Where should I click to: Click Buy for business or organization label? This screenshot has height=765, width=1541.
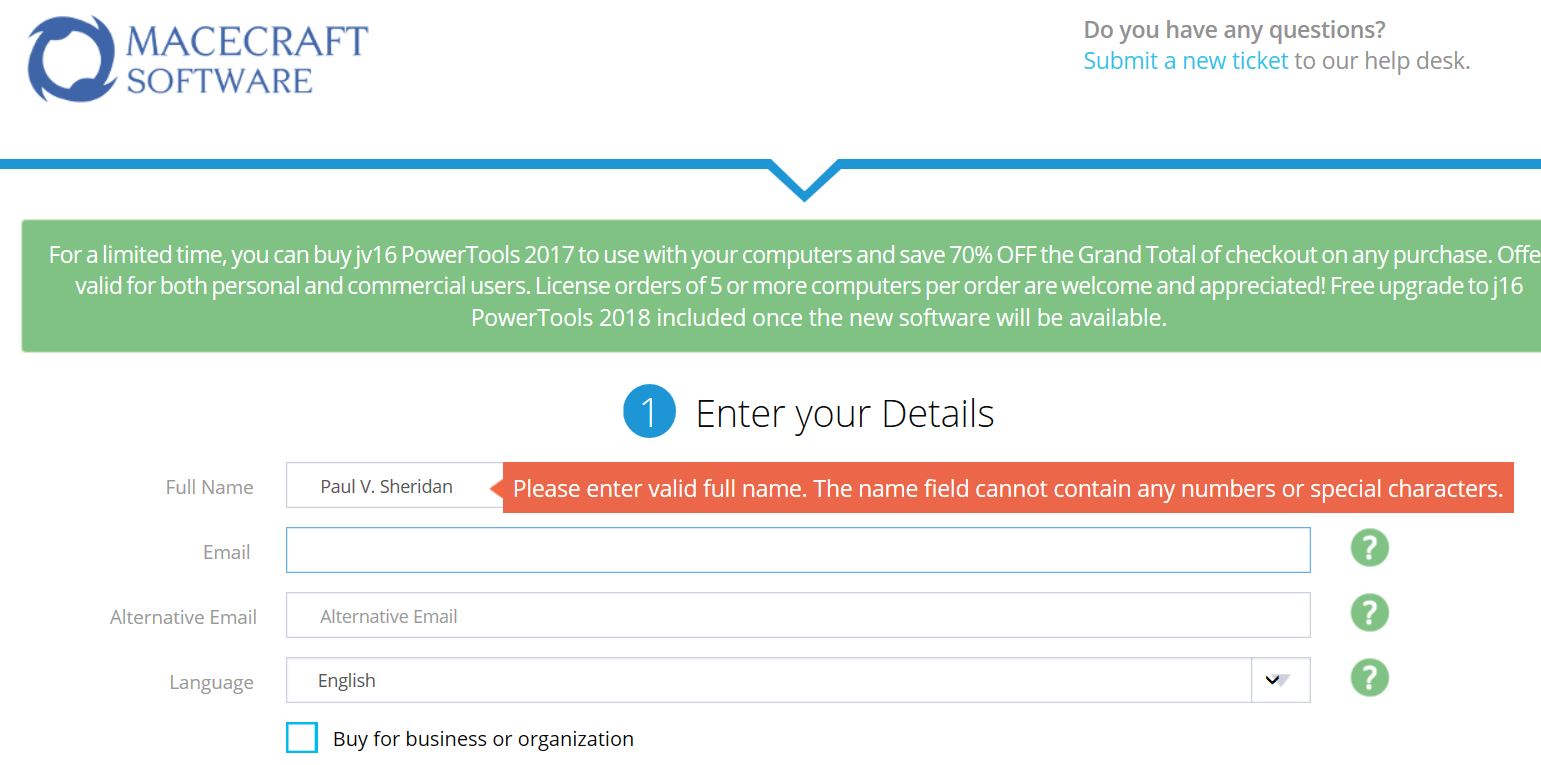(x=483, y=739)
